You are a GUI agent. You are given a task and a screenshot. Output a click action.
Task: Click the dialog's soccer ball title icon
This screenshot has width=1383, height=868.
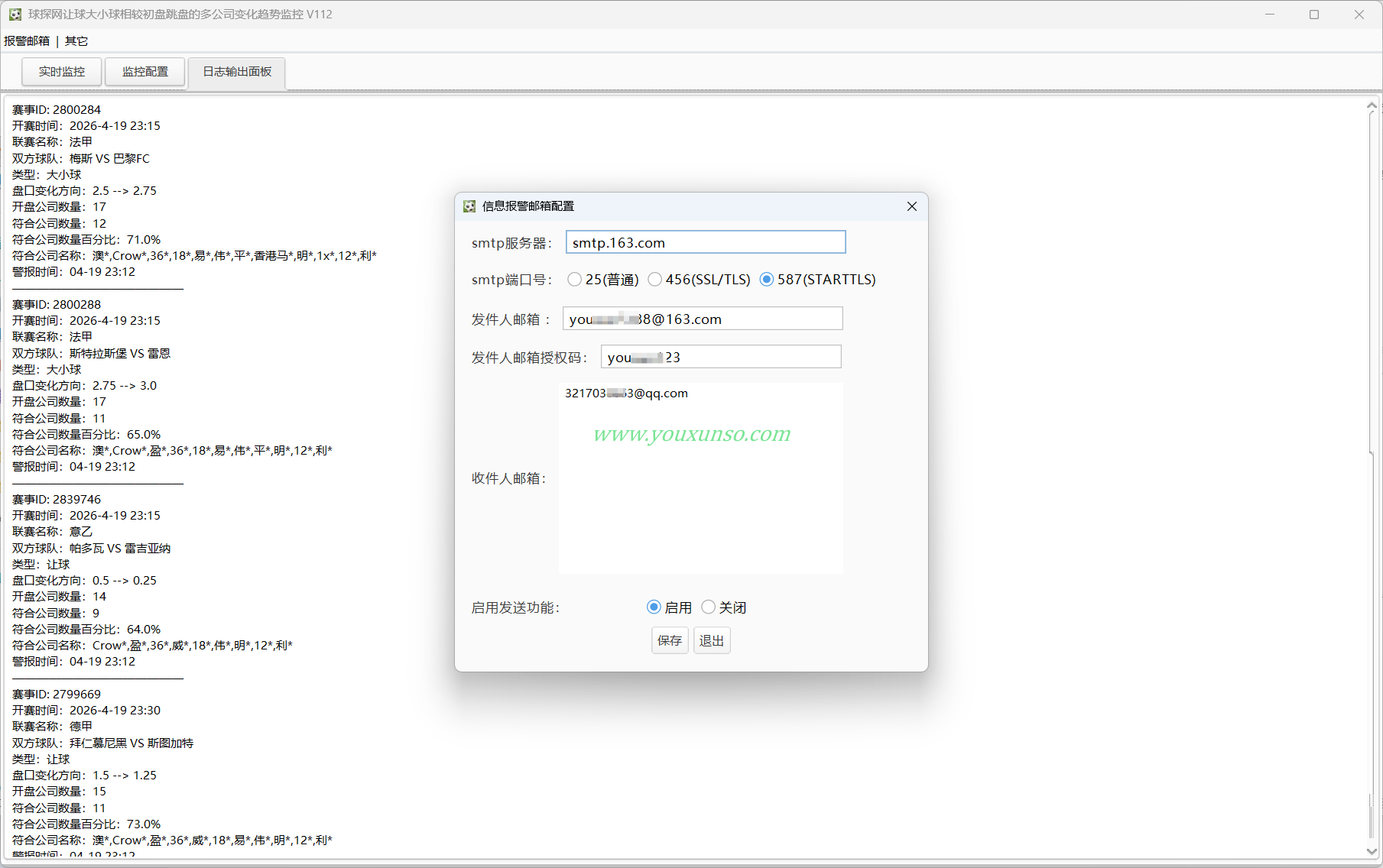(469, 206)
